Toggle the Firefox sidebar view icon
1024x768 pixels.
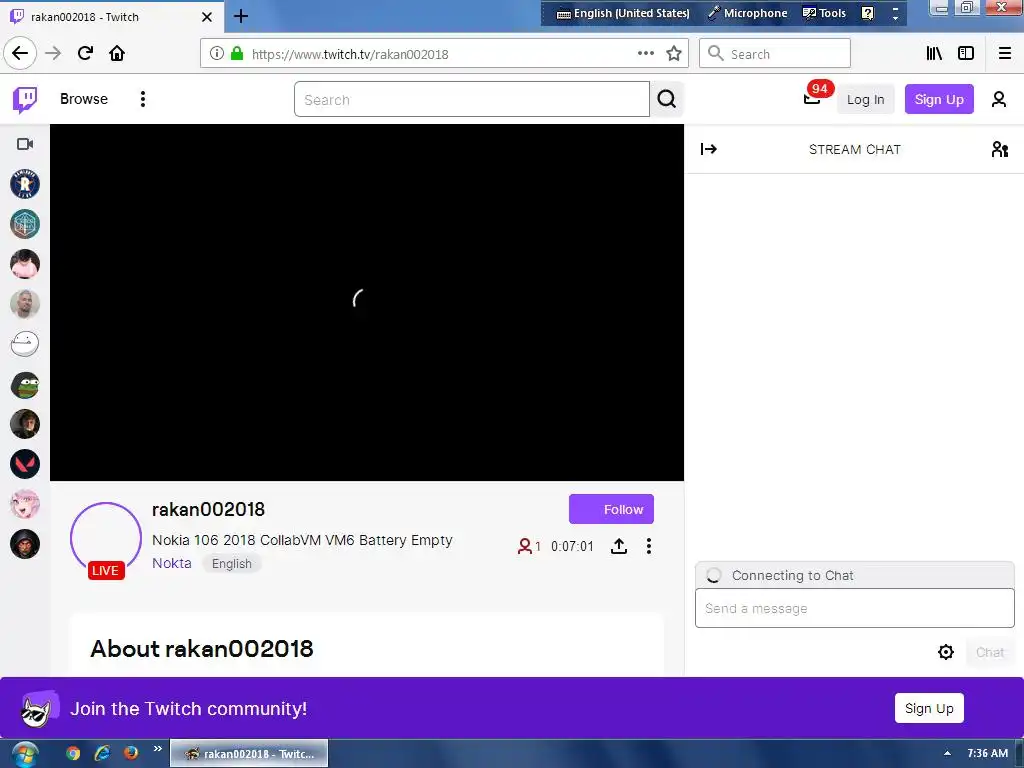[x=965, y=54]
